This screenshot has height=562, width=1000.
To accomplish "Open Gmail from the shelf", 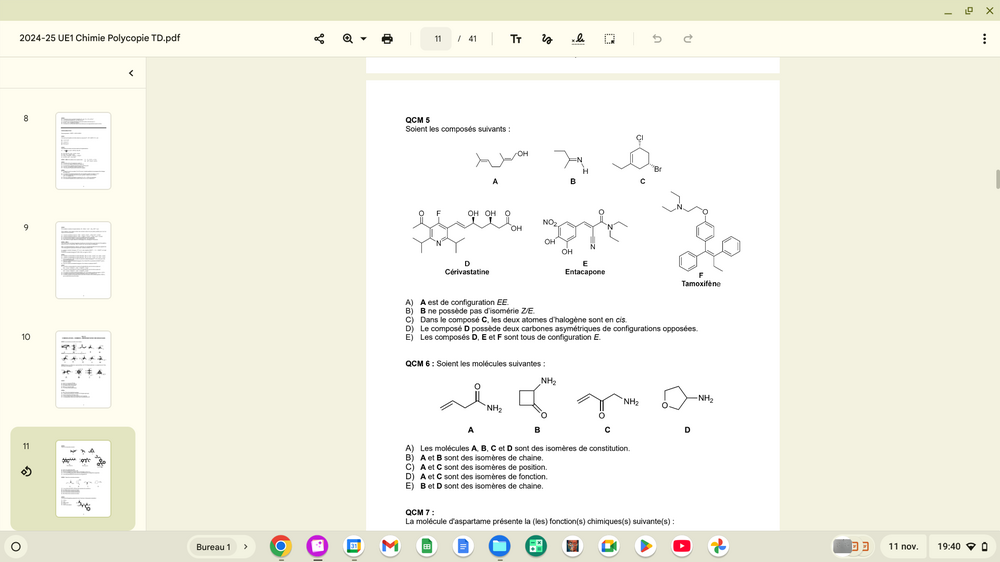I will pyautogui.click(x=390, y=547).
